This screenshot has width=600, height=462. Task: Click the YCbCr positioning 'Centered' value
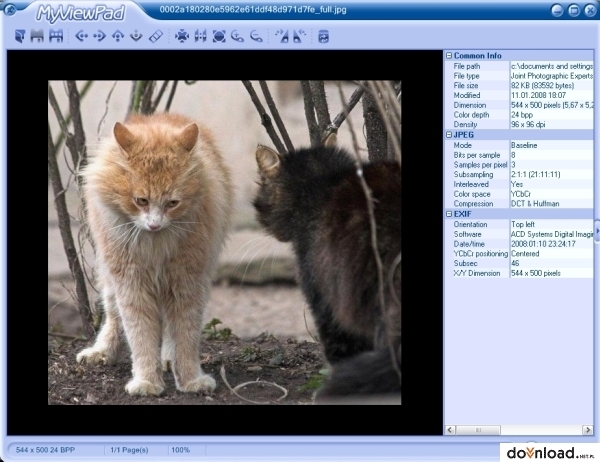[525, 254]
